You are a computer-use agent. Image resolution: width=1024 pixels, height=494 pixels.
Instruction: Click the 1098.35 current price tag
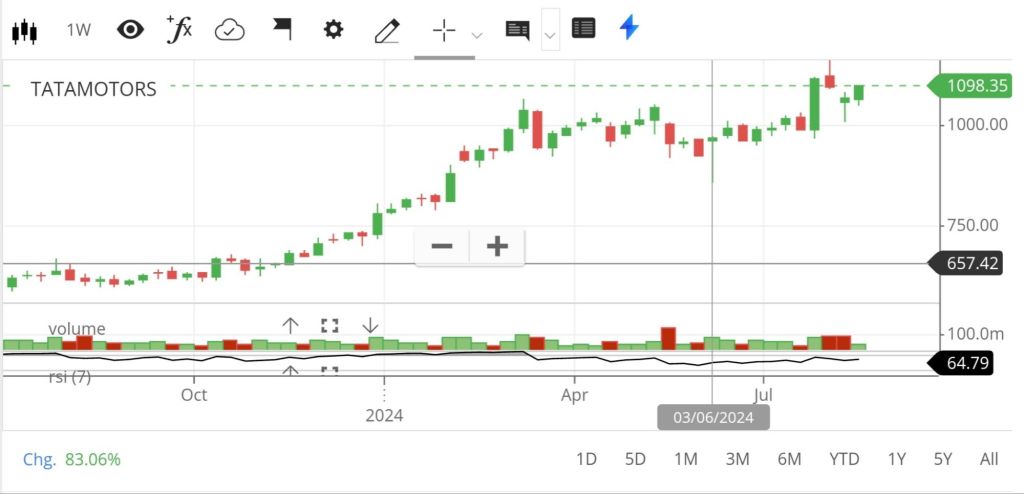(970, 86)
